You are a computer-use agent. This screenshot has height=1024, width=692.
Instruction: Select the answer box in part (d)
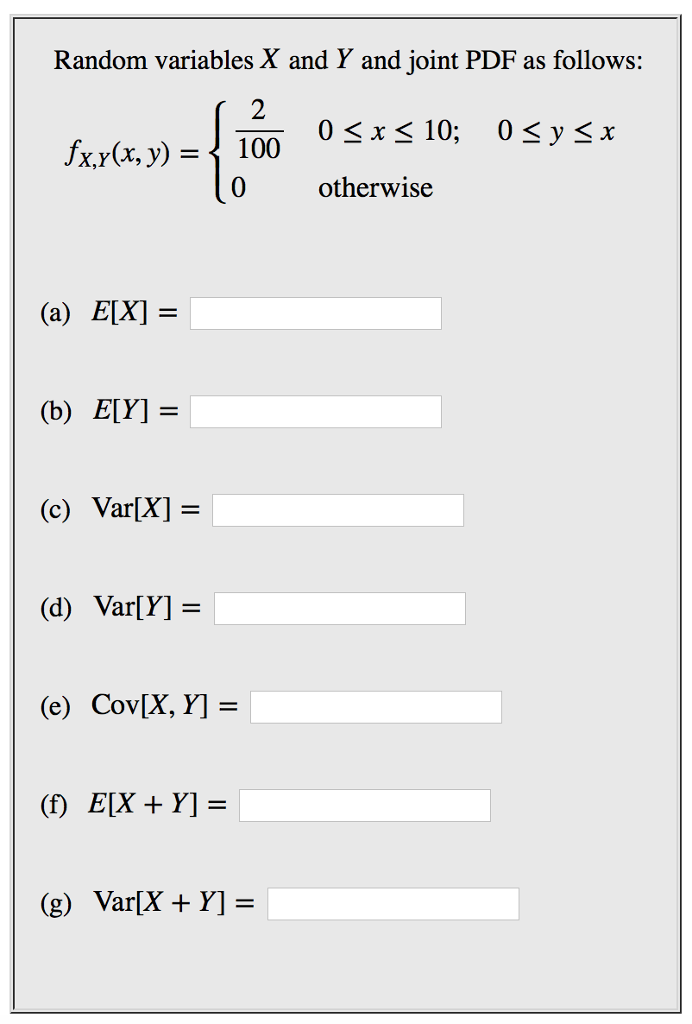340,608
